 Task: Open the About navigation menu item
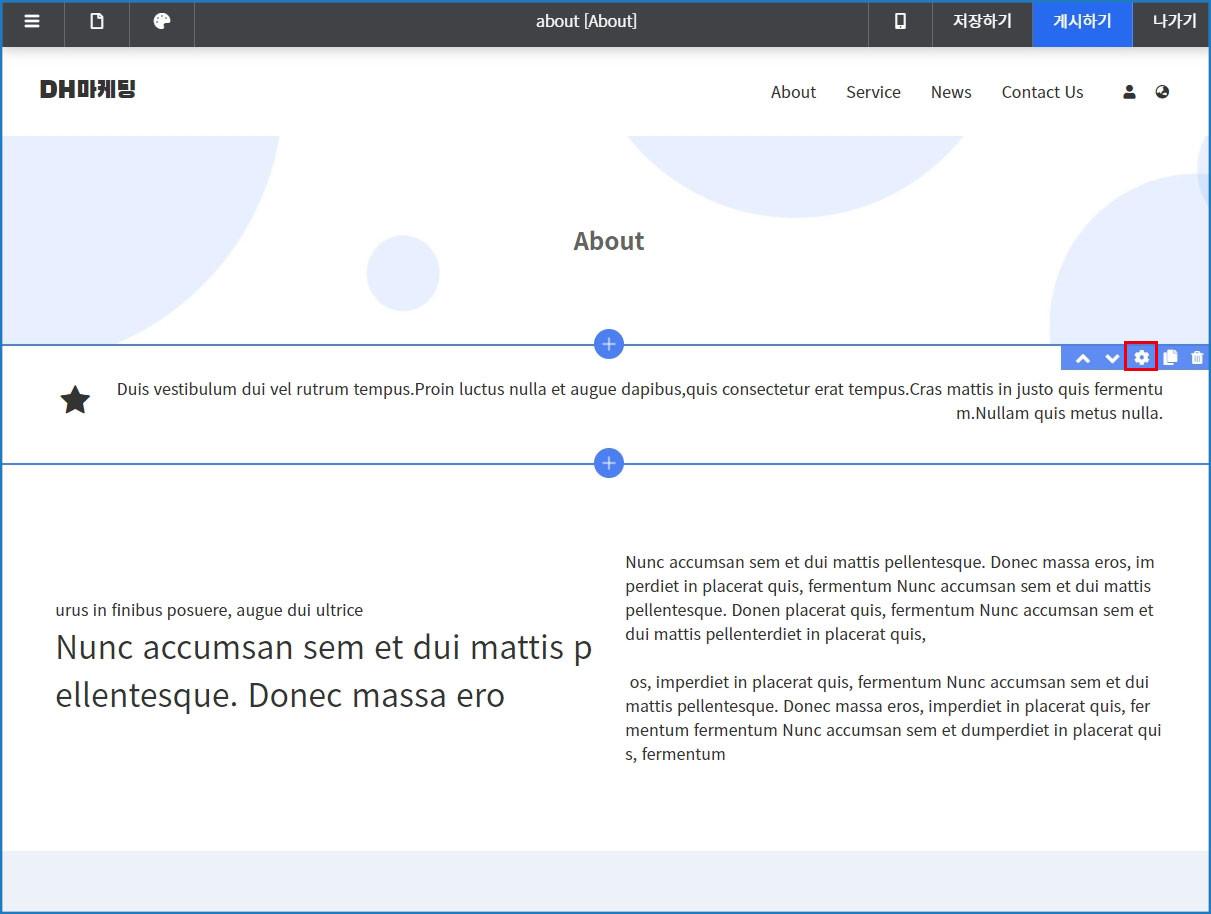coord(793,92)
